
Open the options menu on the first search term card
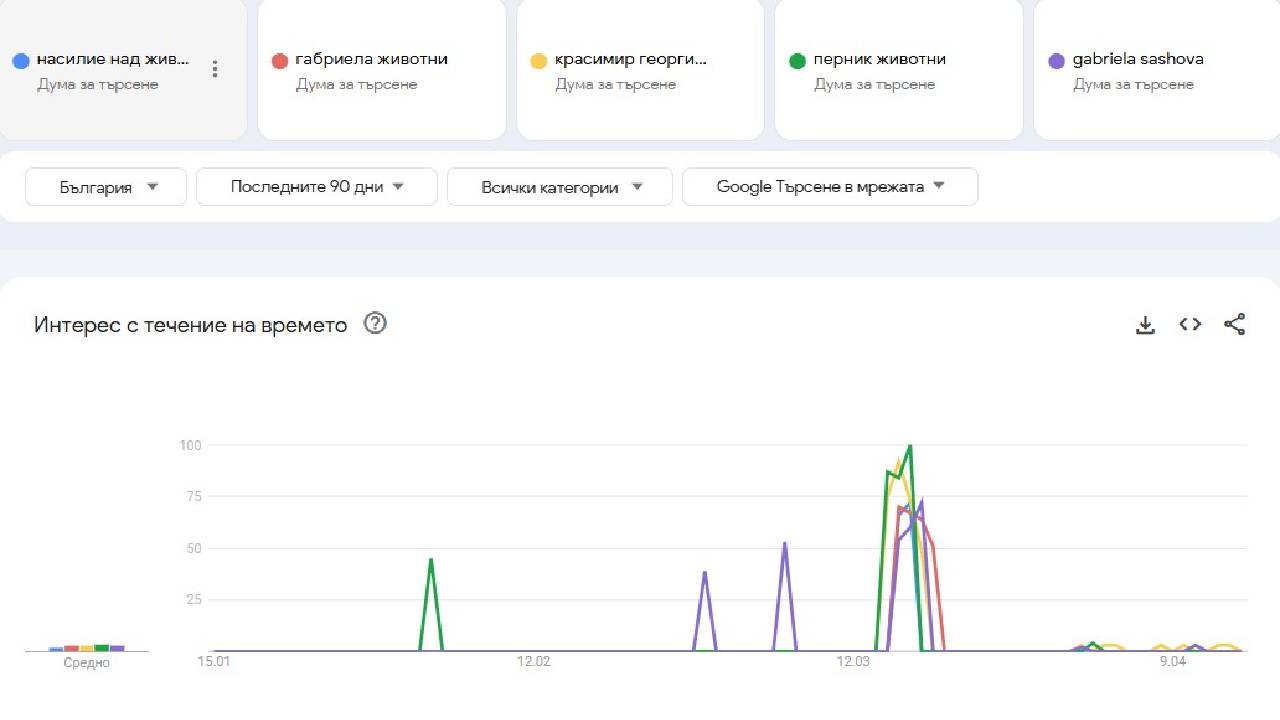point(214,69)
